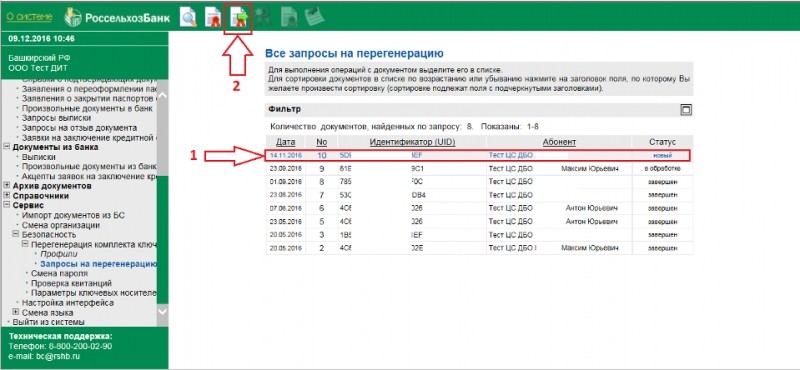
Task: Open Запросы выписки in sidebar
Action: [56, 118]
